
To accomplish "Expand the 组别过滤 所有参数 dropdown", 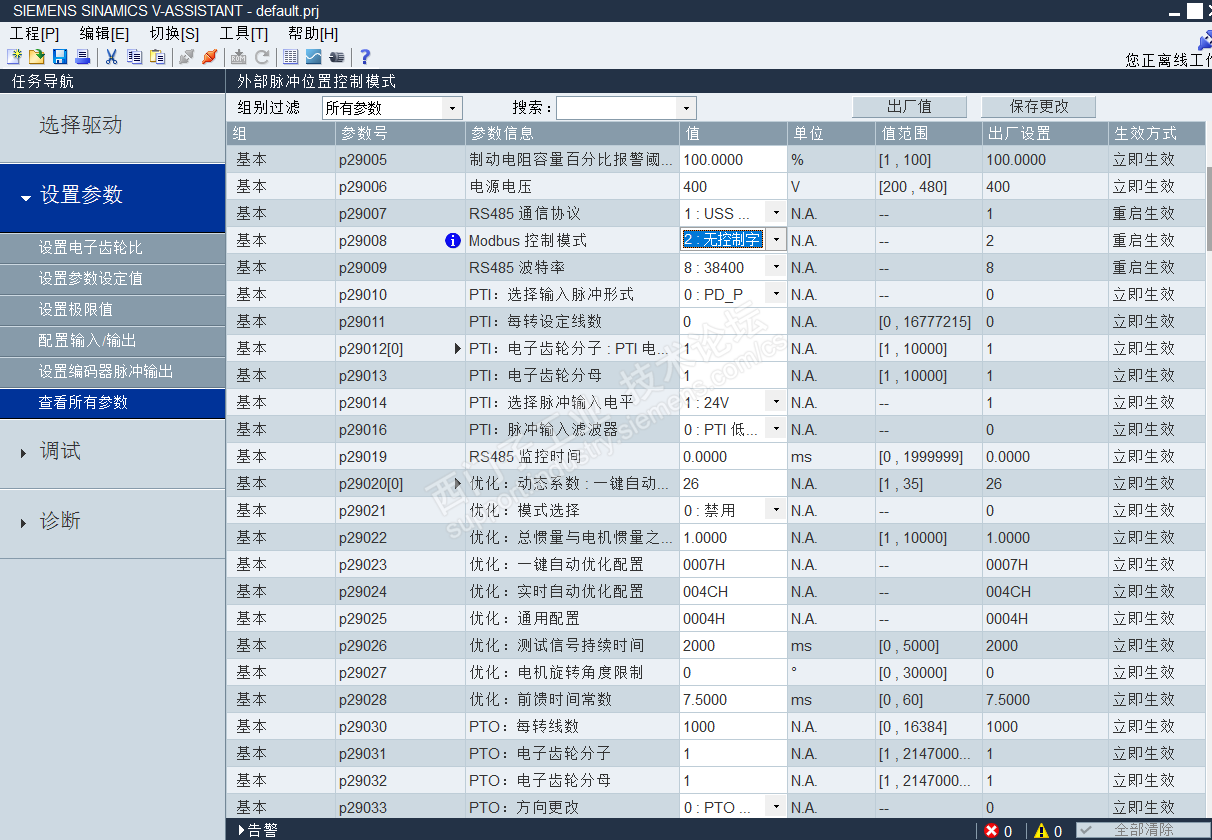I will (x=453, y=107).
